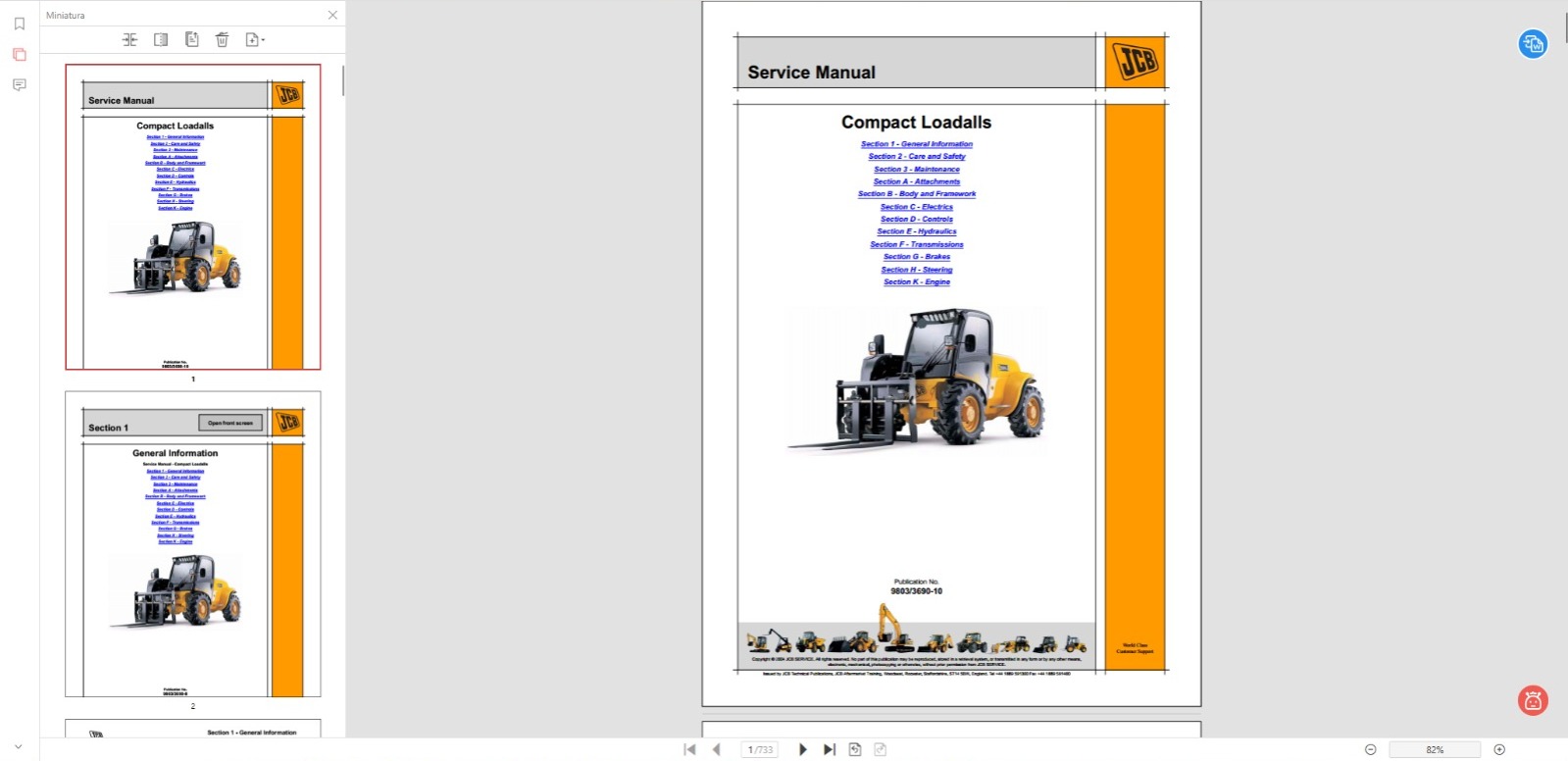1568x761 pixels.
Task: Open Section H - Steering link
Action: [917, 270]
